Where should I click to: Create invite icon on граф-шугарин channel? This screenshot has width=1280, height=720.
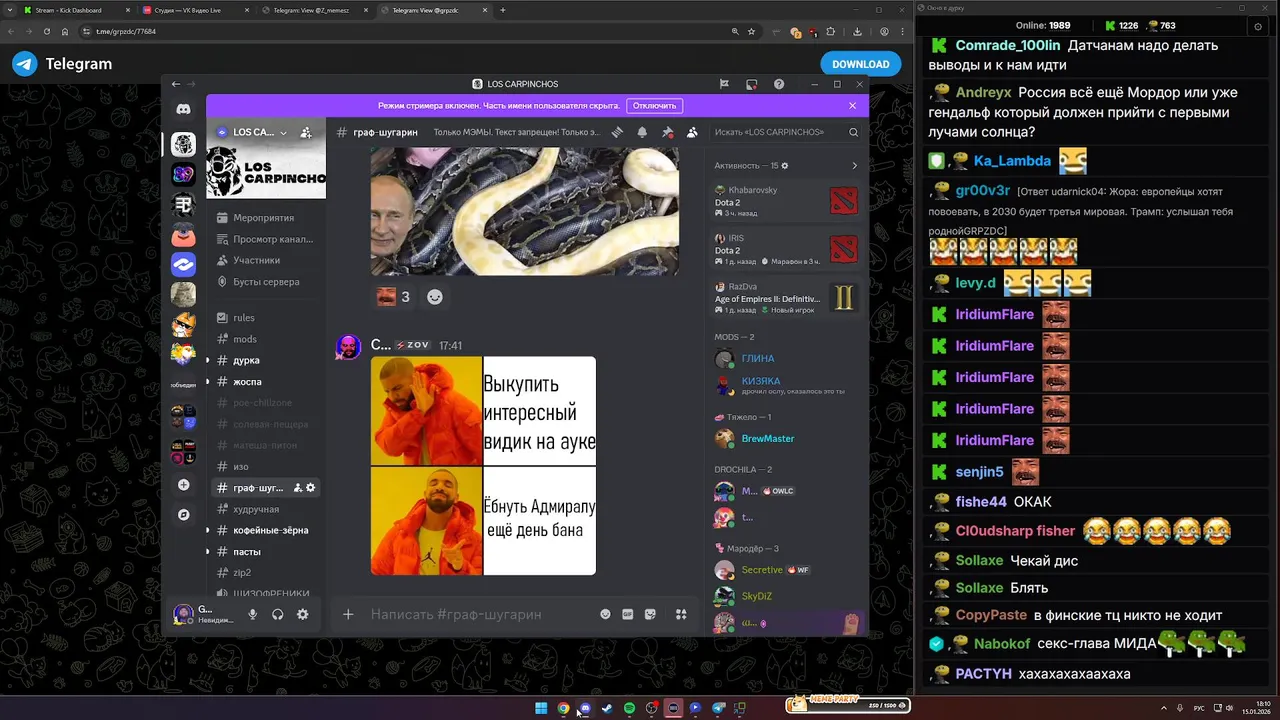[297, 488]
